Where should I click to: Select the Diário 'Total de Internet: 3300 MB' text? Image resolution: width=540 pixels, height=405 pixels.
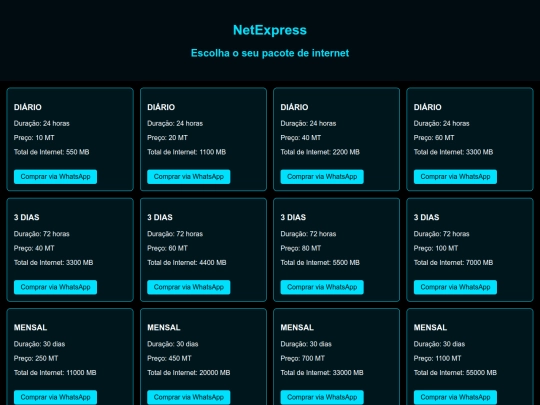click(x=453, y=152)
